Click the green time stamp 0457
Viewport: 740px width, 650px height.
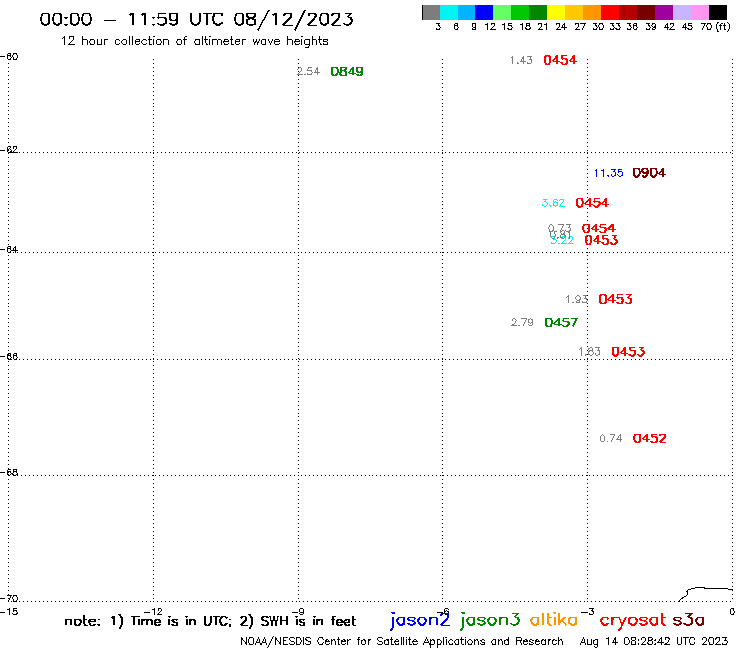point(561,322)
